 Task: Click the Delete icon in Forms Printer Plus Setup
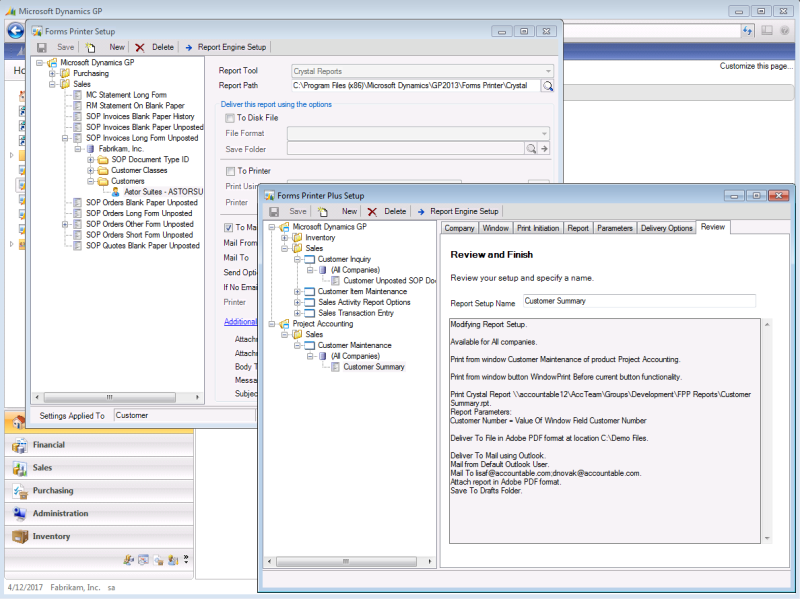point(372,212)
